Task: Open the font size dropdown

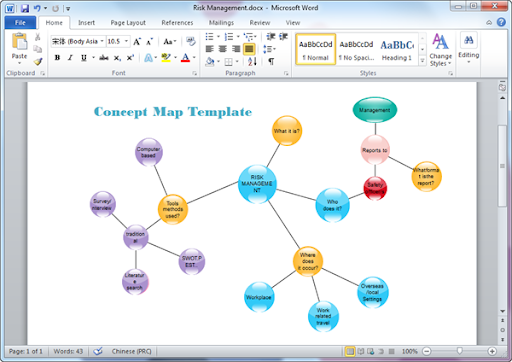Action: point(126,41)
